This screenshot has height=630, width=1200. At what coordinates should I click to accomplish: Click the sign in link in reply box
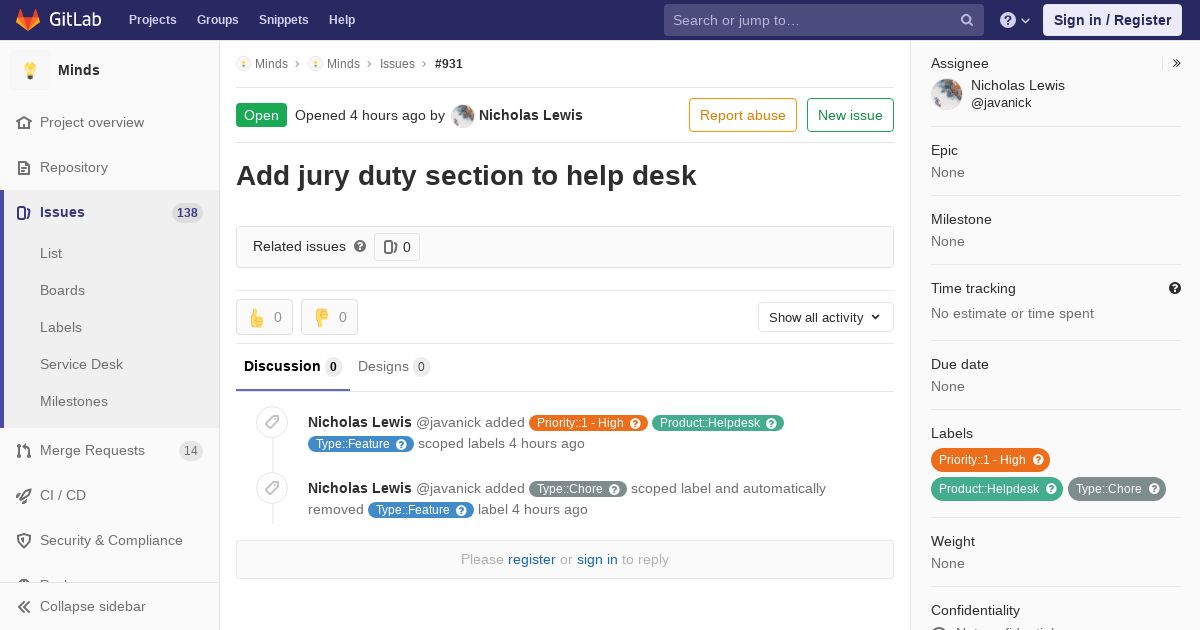pyautogui.click(x=597, y=559)
